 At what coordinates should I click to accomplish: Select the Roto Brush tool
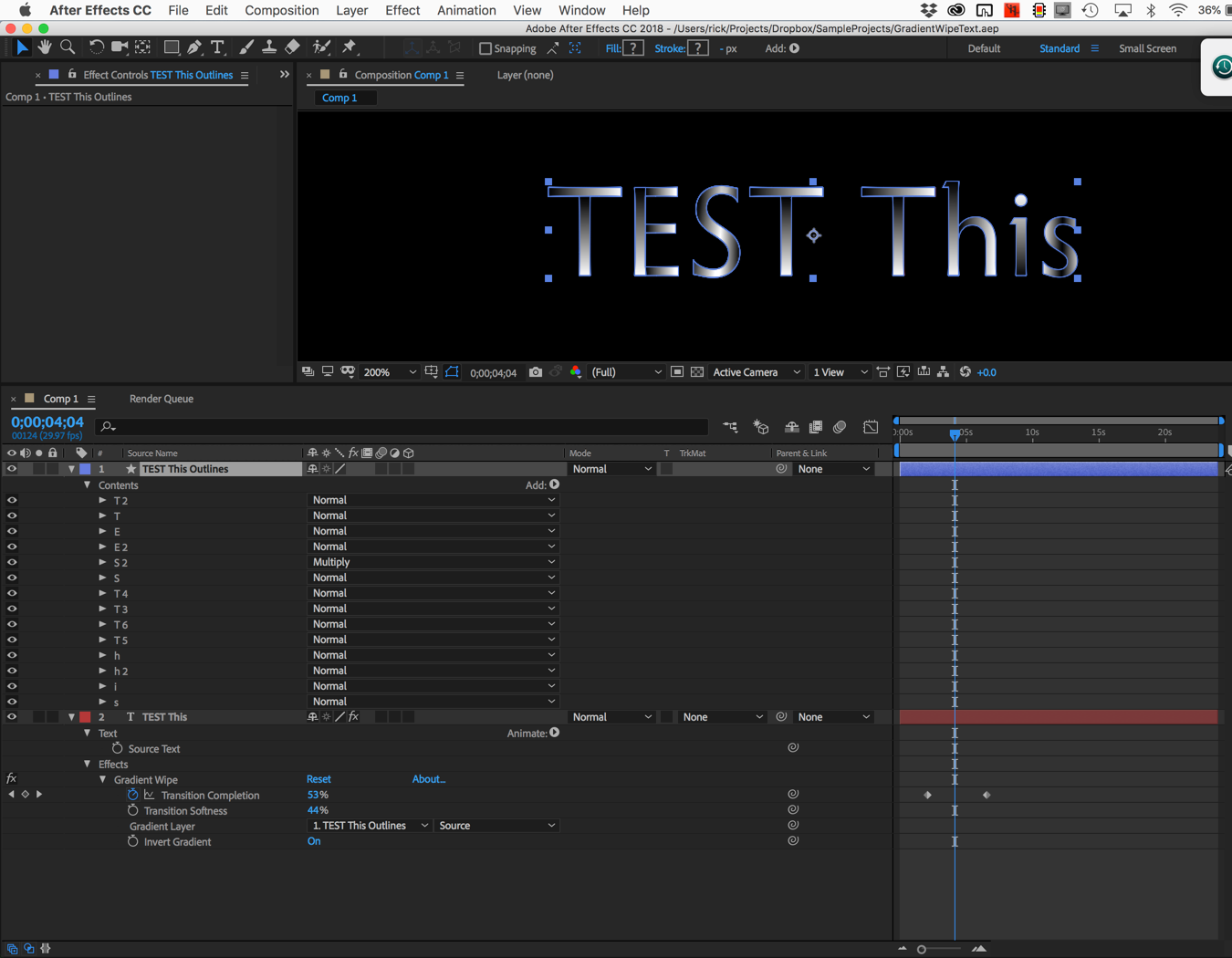321,47
